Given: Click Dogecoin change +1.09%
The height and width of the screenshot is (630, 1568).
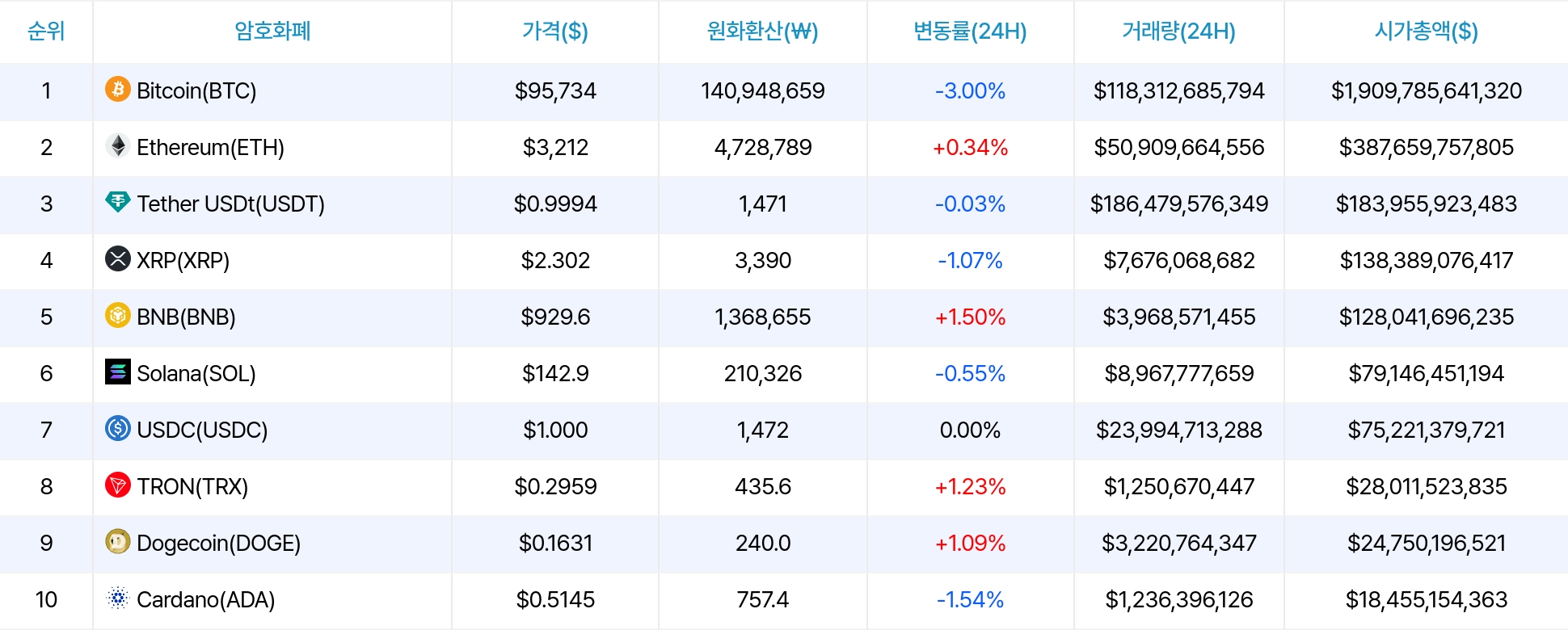Looking at the screenshot, I should point(970,543).
